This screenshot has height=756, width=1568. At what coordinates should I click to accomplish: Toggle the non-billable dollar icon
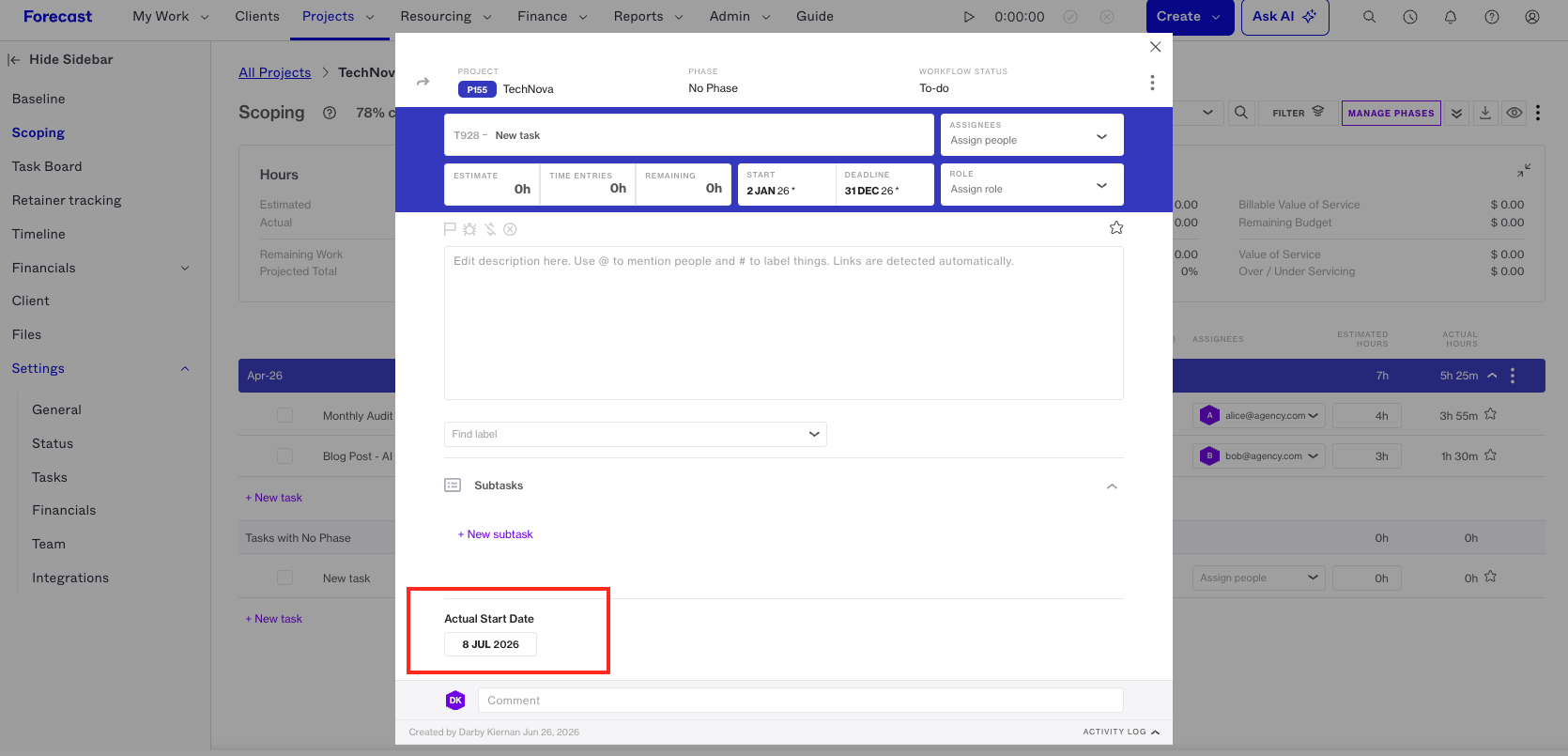pos(490,229)
